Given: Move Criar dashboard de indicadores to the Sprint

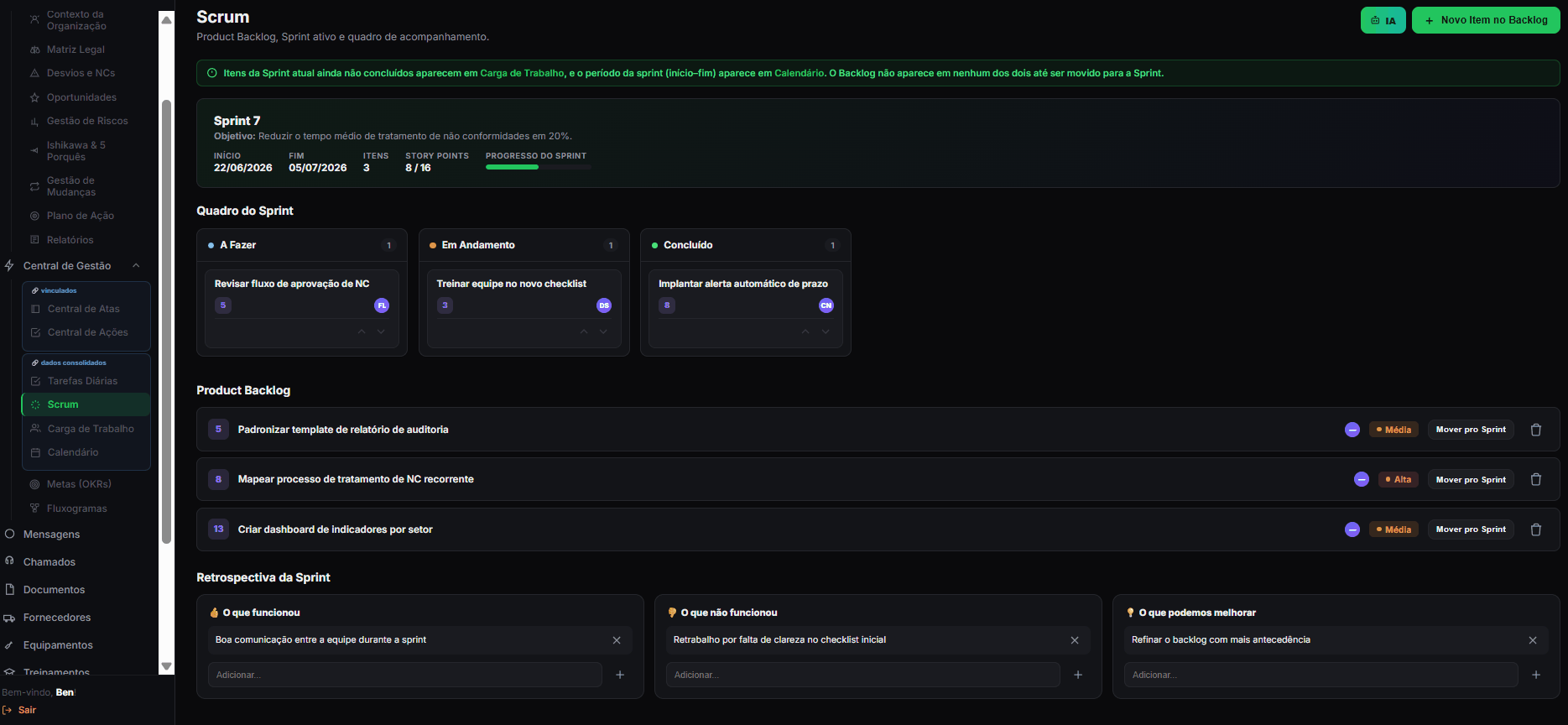Looking at the screenshot, I should click(1471, 529).
